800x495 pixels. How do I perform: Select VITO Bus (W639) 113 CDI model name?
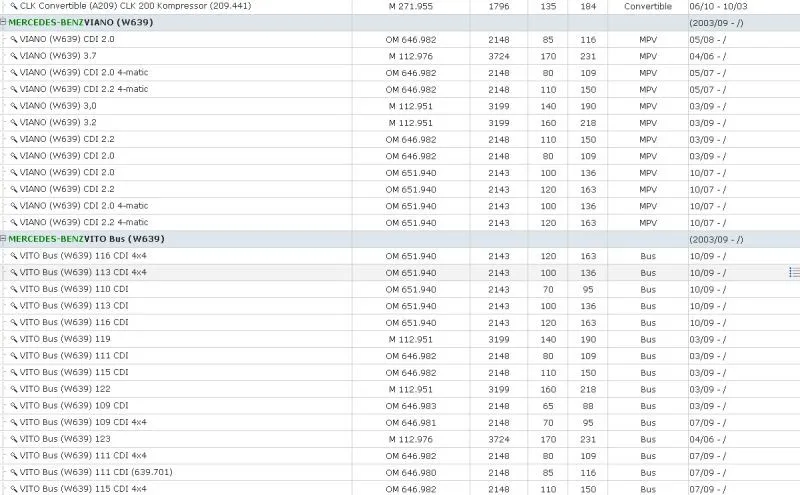tap(74, 306)
